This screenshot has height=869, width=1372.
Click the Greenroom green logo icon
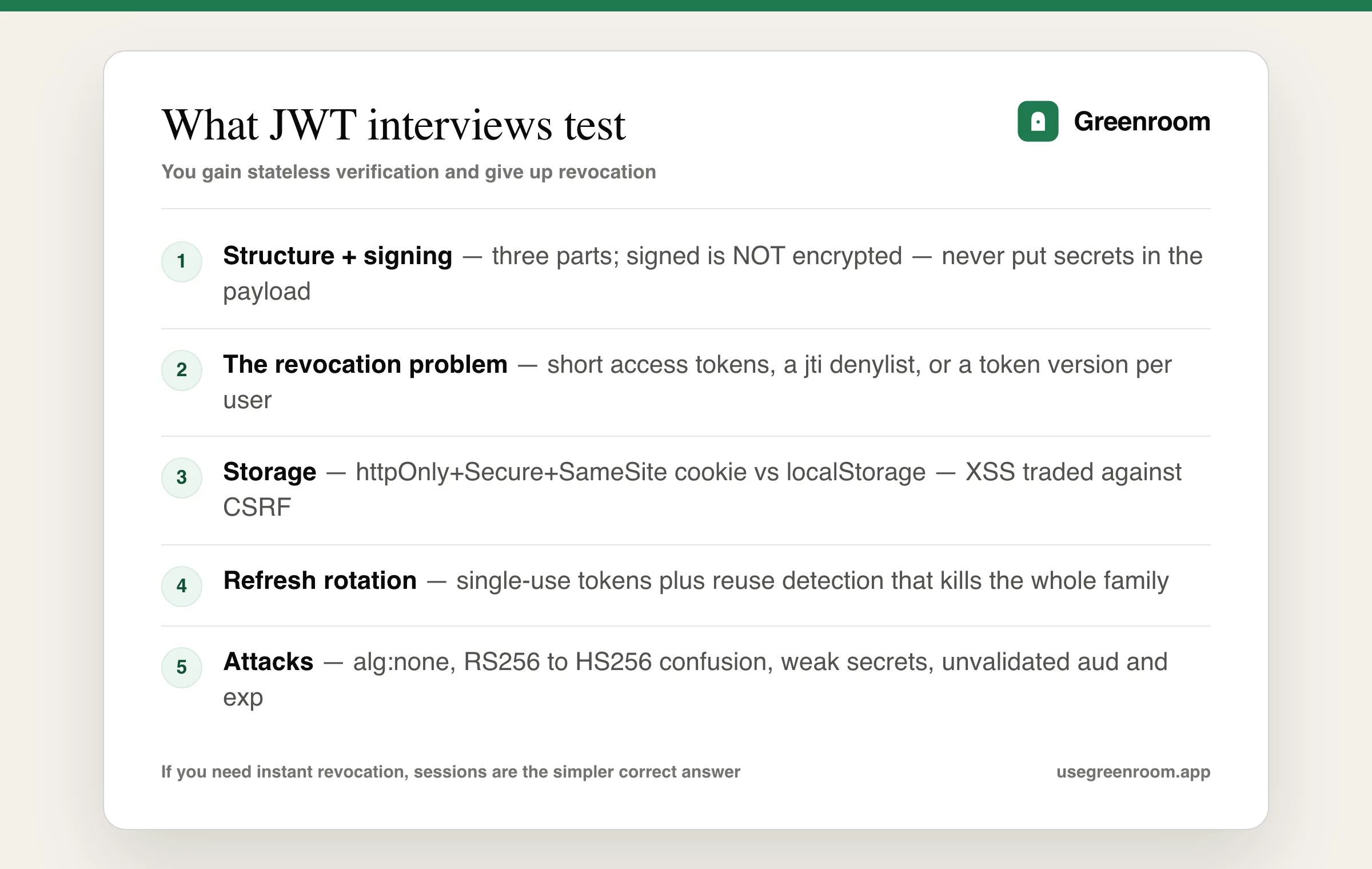[x=1038, y=121]
